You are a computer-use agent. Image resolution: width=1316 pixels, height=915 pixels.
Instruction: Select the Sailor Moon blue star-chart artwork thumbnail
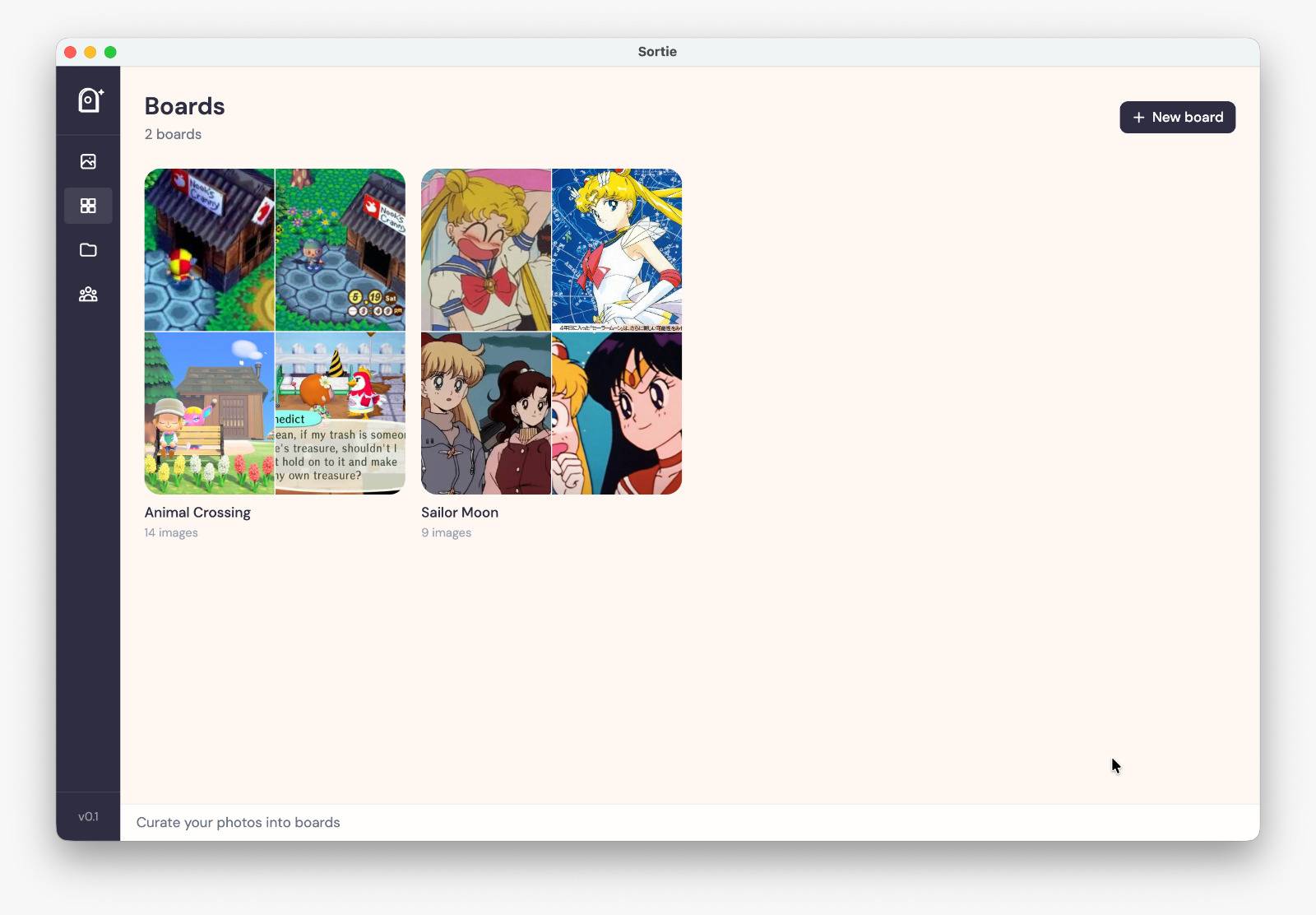617,249
